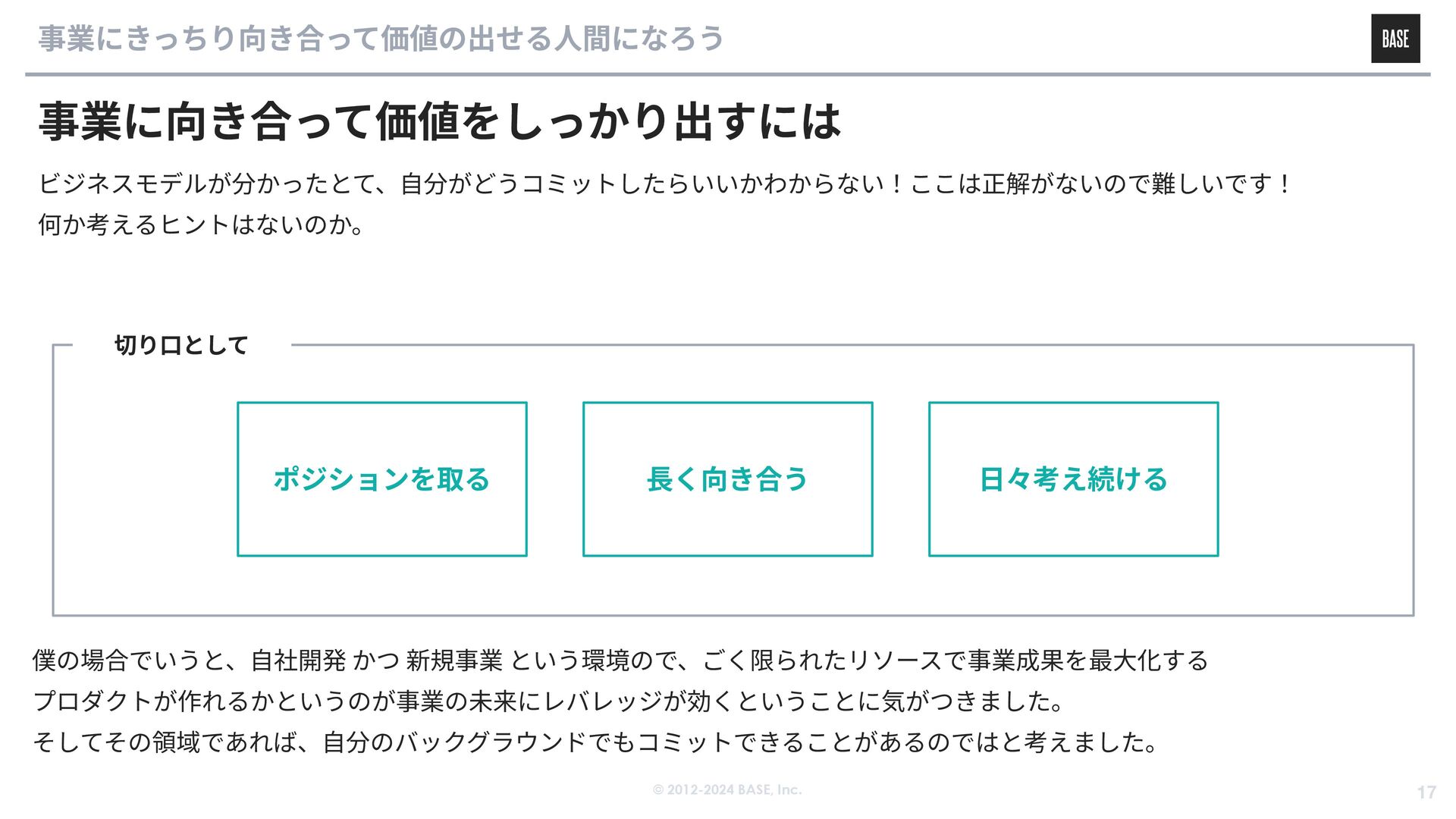1456x819 pixels.
Task: Click the BASE logo in the corner
Action: [1395, 39]
